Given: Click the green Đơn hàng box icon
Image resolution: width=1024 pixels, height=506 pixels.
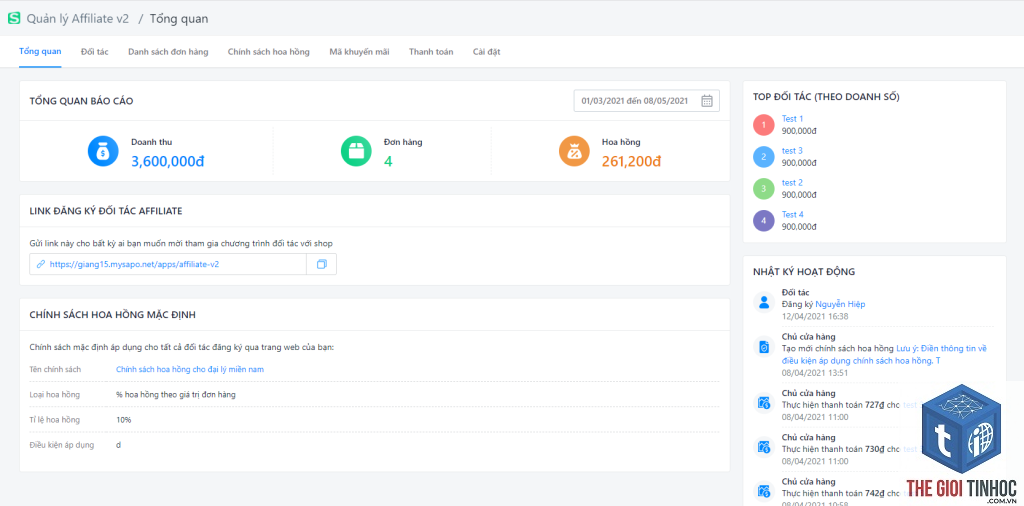Looking at the screenshot, I should (356, 151).
